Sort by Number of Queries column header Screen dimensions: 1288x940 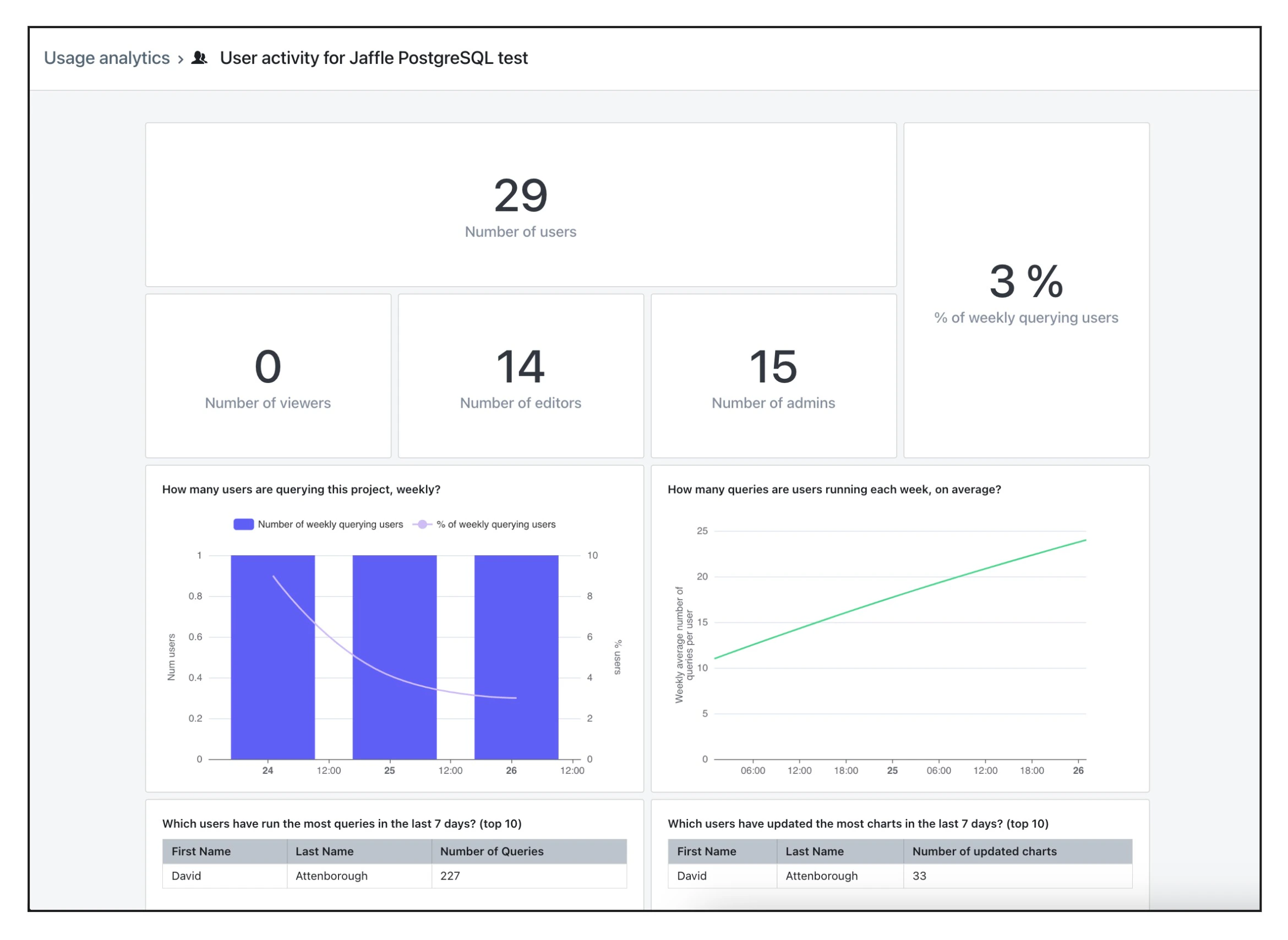[491, 851]
